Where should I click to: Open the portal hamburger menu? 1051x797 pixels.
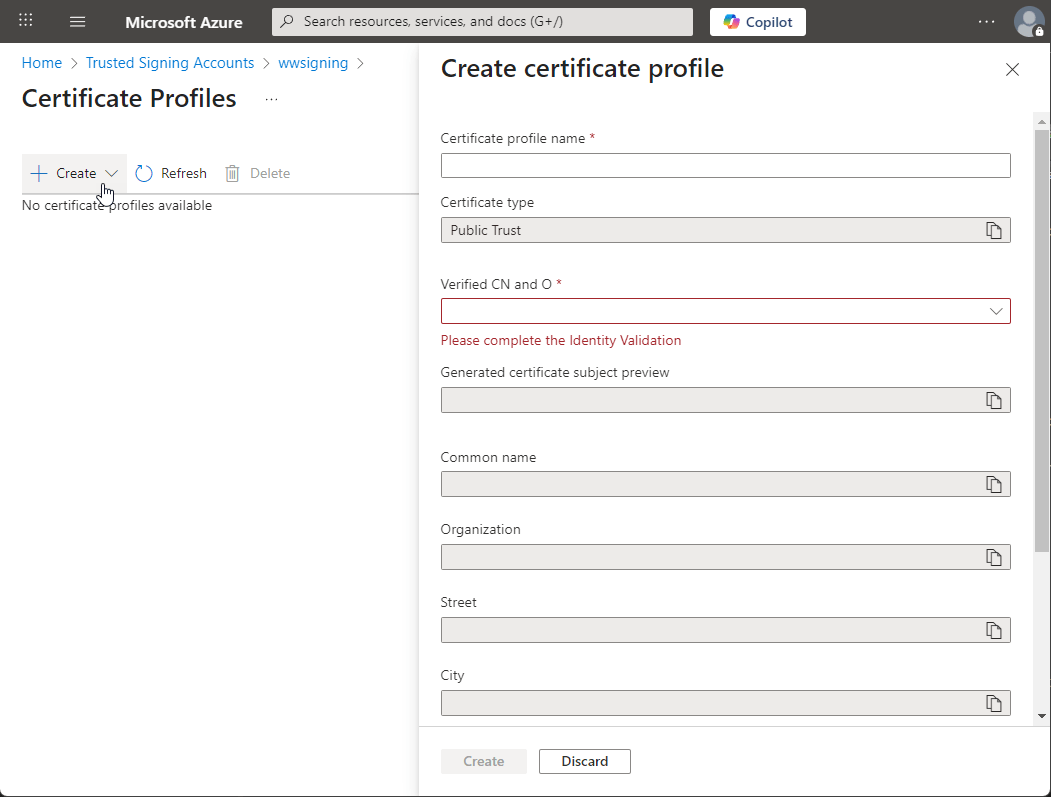[x=77, y=21]
